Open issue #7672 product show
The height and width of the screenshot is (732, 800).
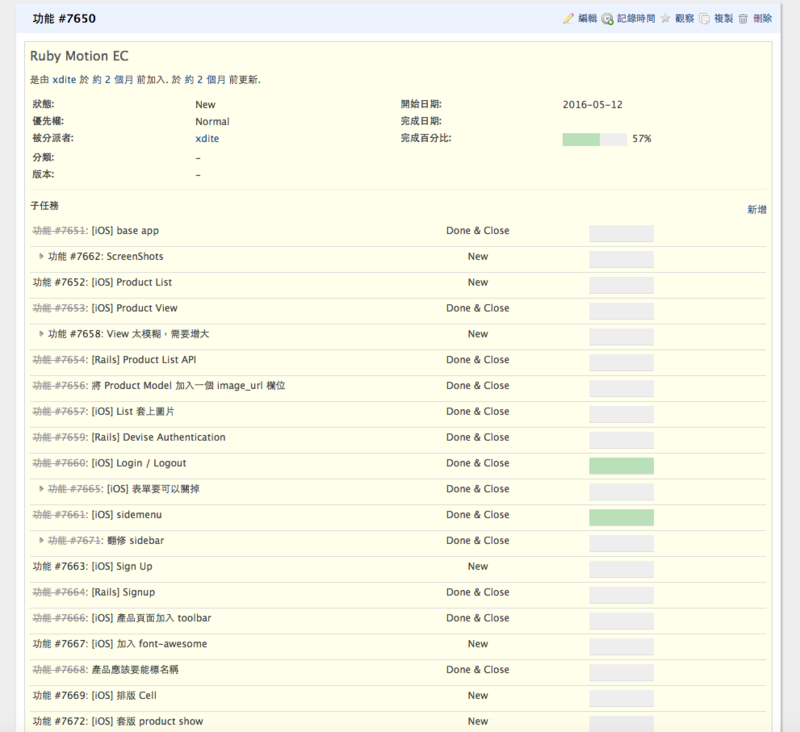coord(60,721)
